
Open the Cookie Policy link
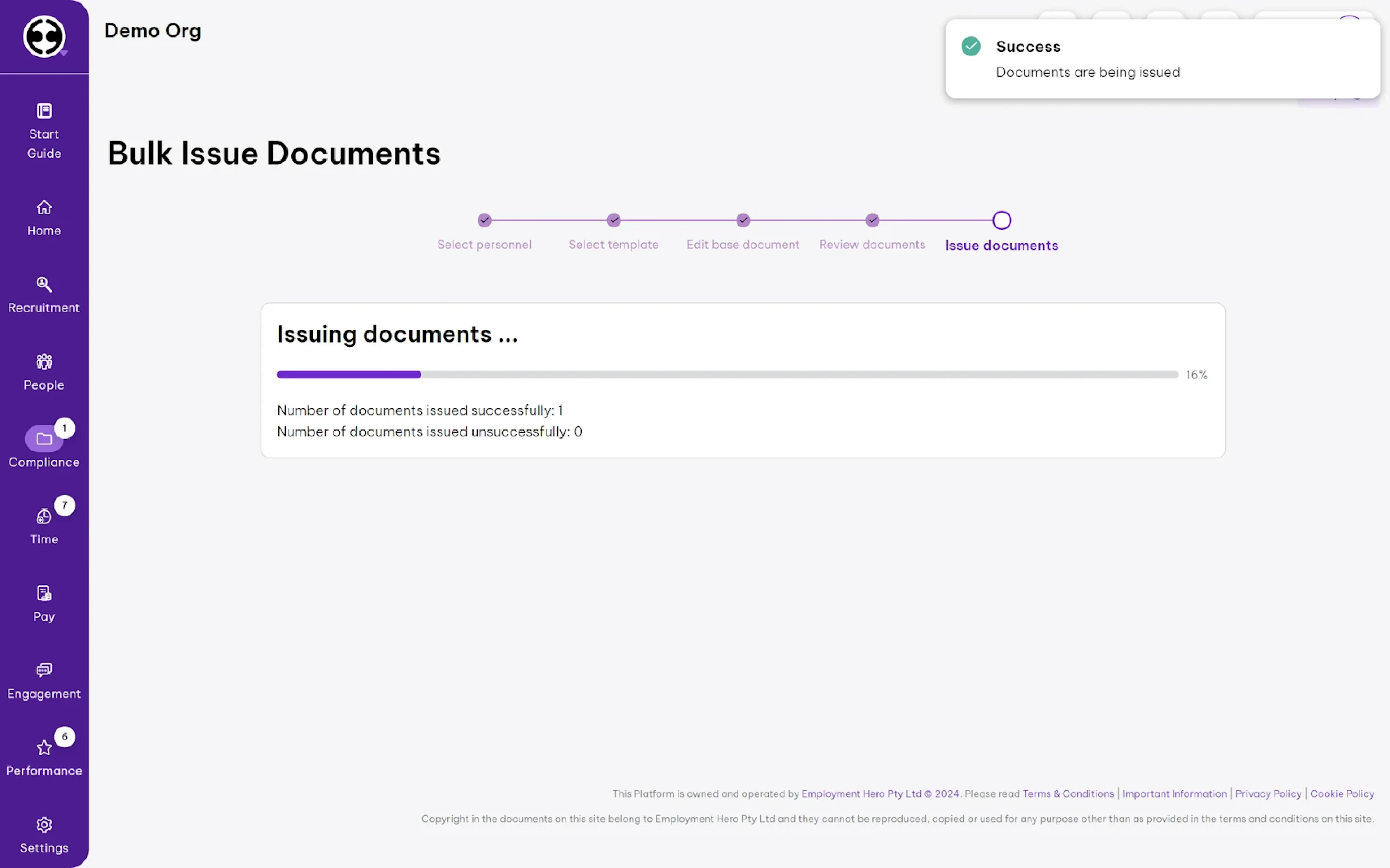coord(1342,794)
